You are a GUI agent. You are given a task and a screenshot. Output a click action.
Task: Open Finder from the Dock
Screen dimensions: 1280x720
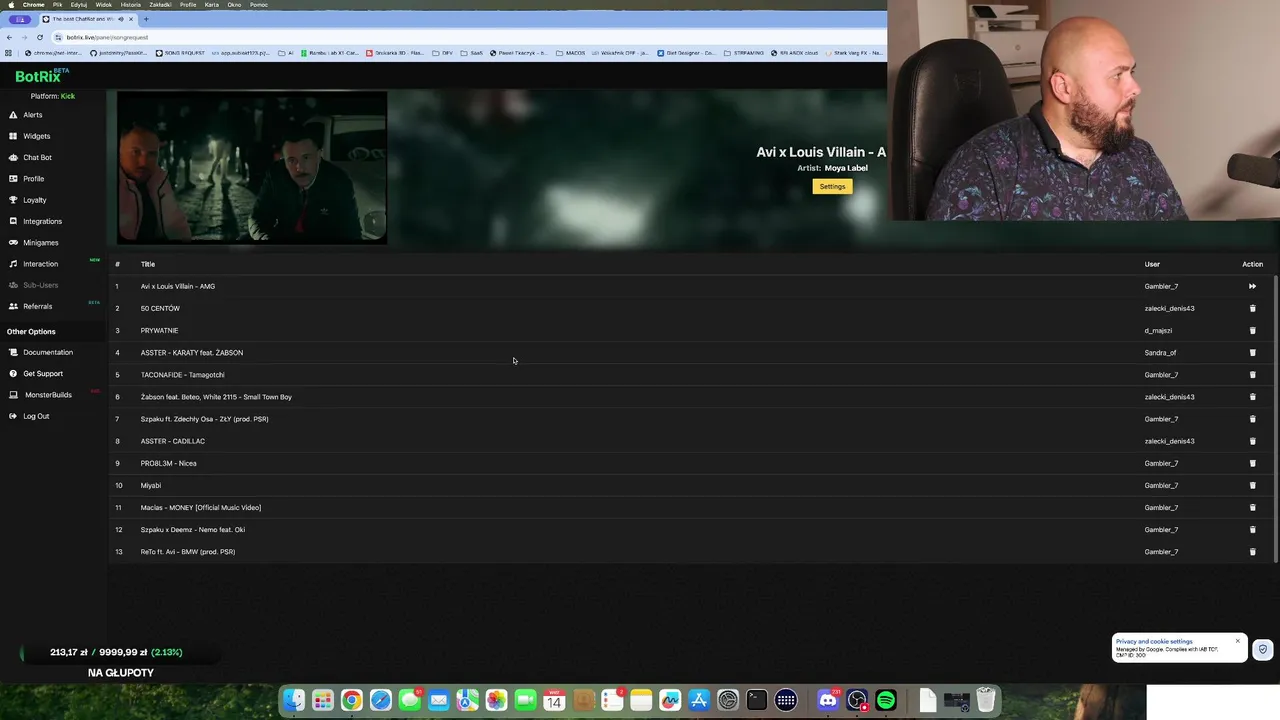pyautogui.click(x=293, y=701)
